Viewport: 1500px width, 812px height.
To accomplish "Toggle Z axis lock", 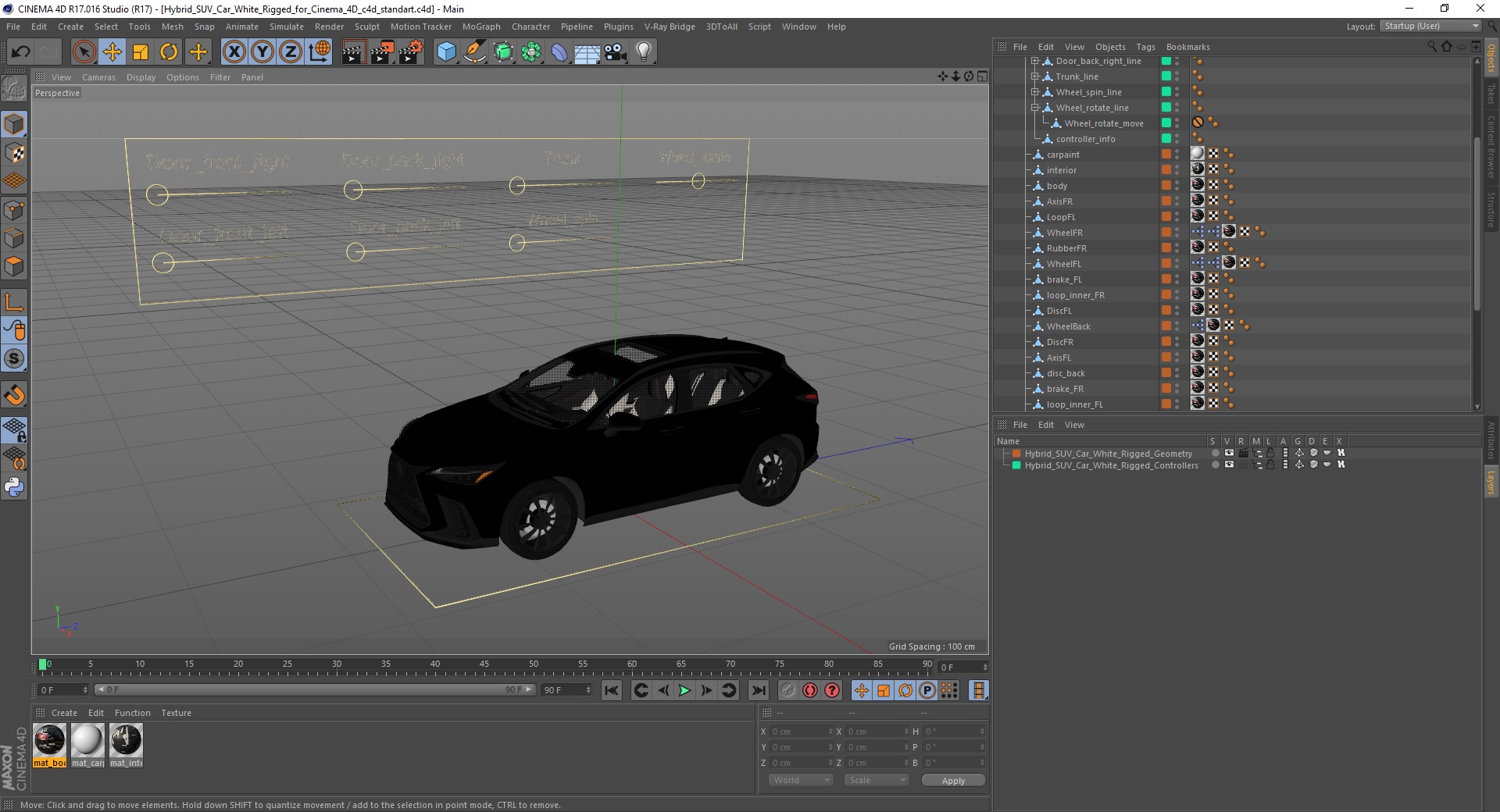I will coord(291,52).
